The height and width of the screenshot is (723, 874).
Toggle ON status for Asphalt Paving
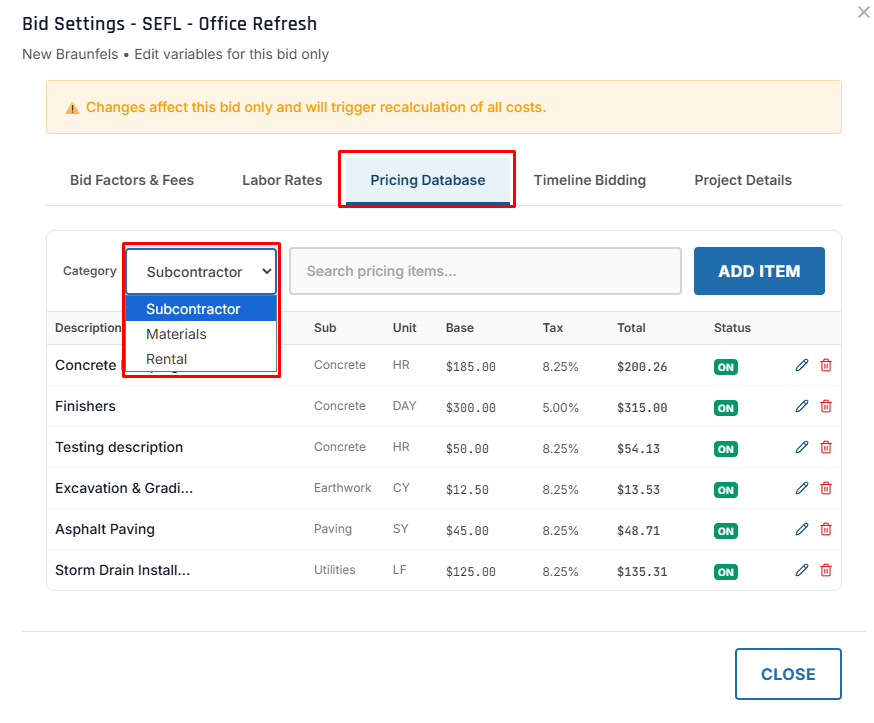click(726, 531)
